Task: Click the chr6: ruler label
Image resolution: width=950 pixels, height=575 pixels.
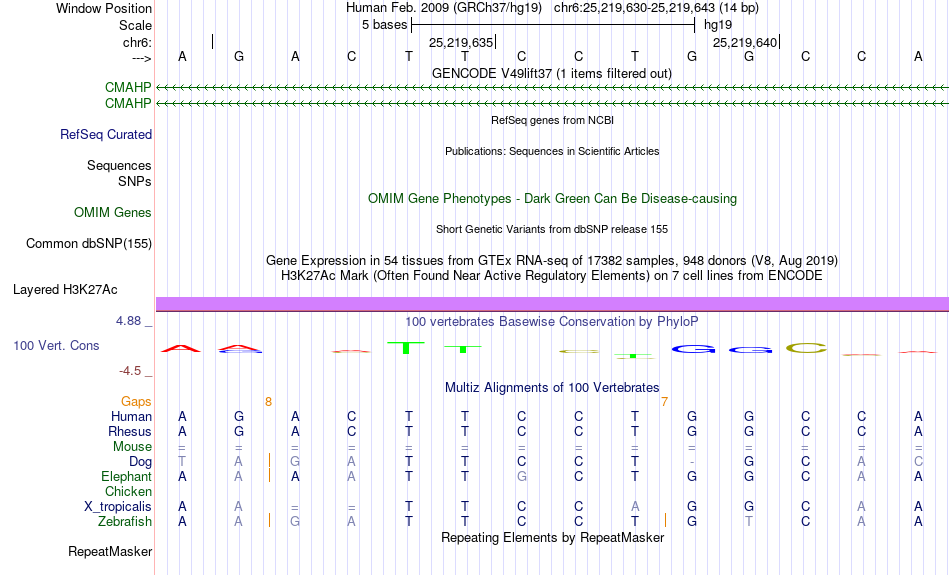Action: [137, 42]
